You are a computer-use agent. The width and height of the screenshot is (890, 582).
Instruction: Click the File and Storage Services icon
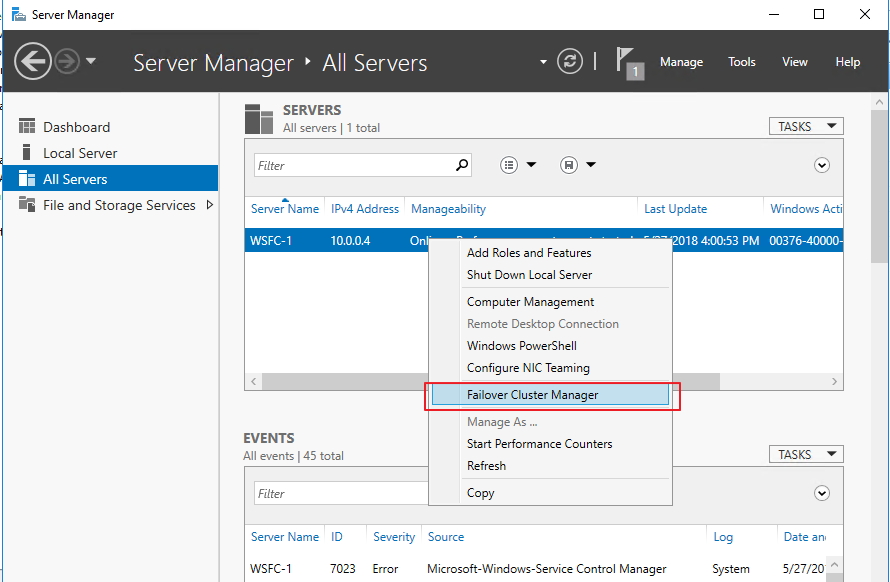[x=27, y=205]
